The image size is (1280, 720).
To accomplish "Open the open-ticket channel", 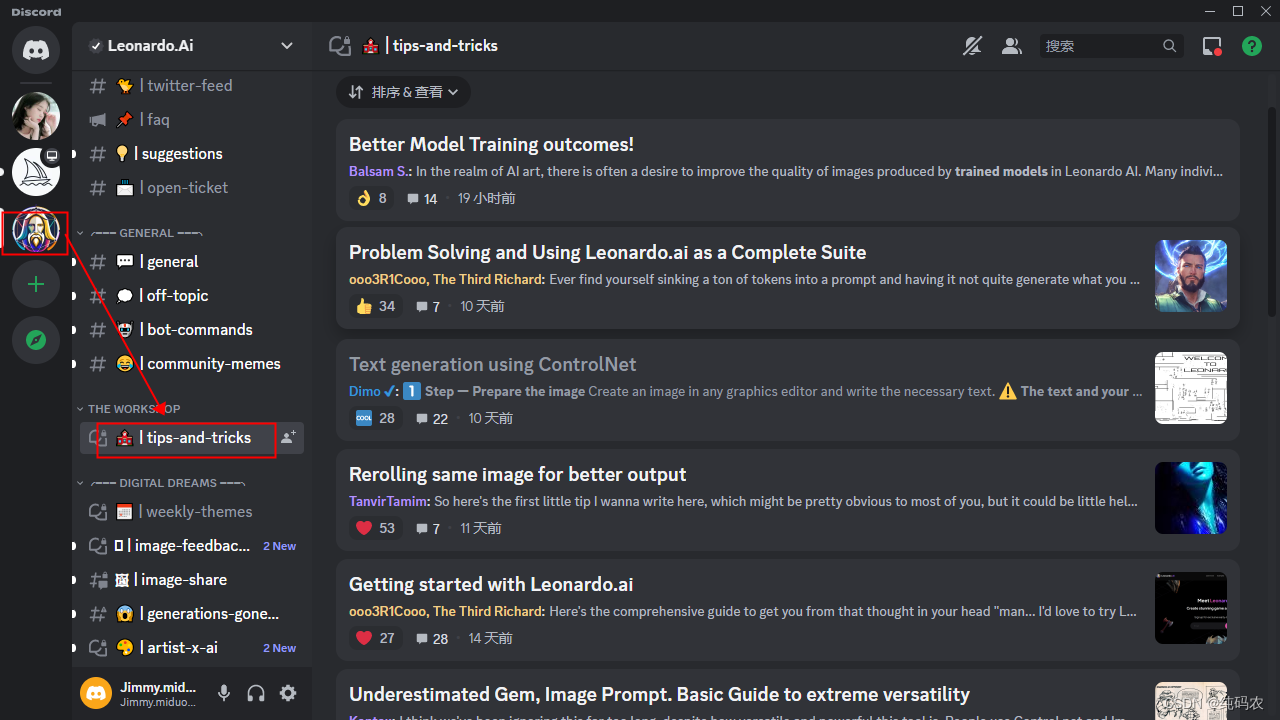I will [x=192, y=187].
